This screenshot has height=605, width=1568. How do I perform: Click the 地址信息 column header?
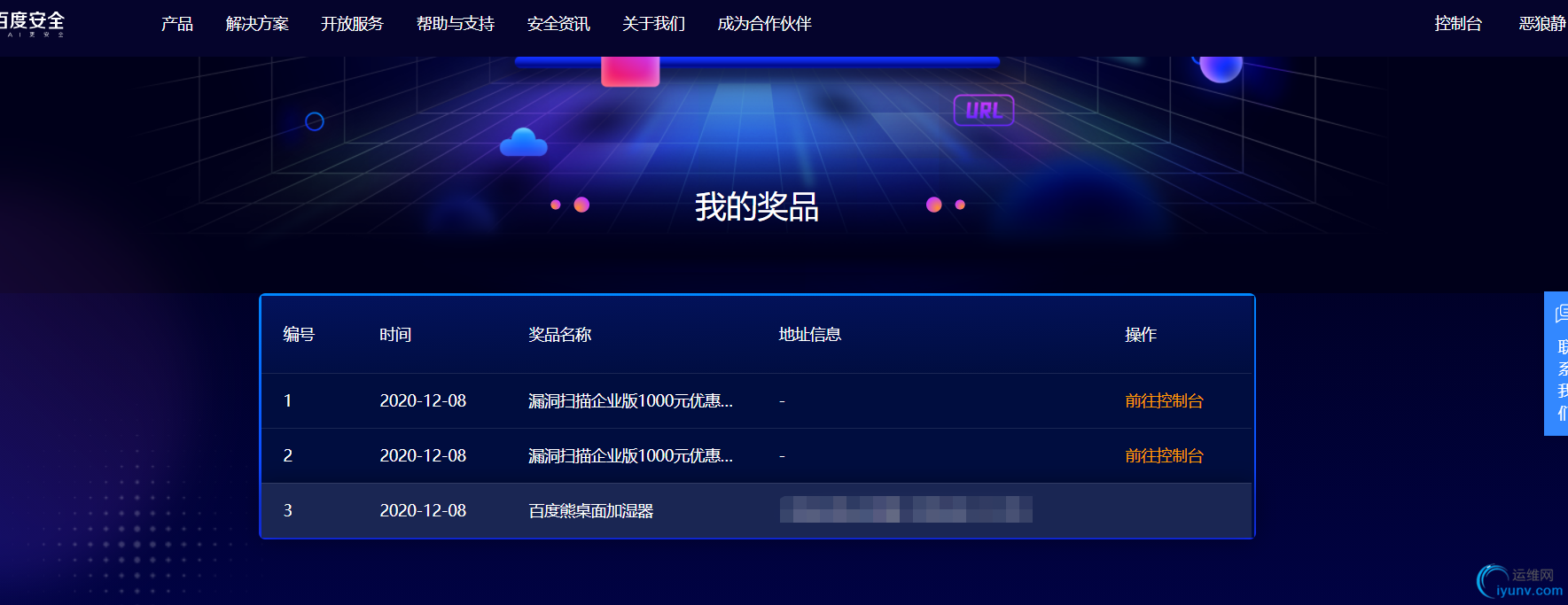(x=810, y=335)
